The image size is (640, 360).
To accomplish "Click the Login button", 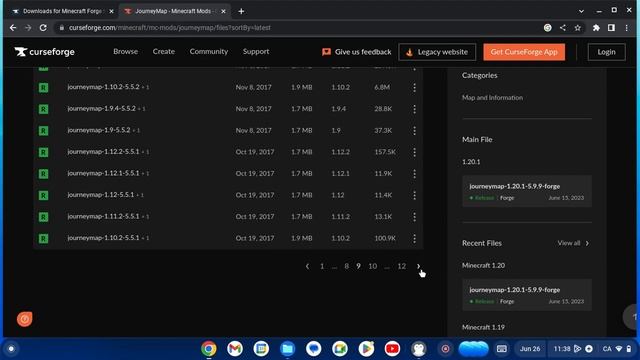I will pos(607,52).
